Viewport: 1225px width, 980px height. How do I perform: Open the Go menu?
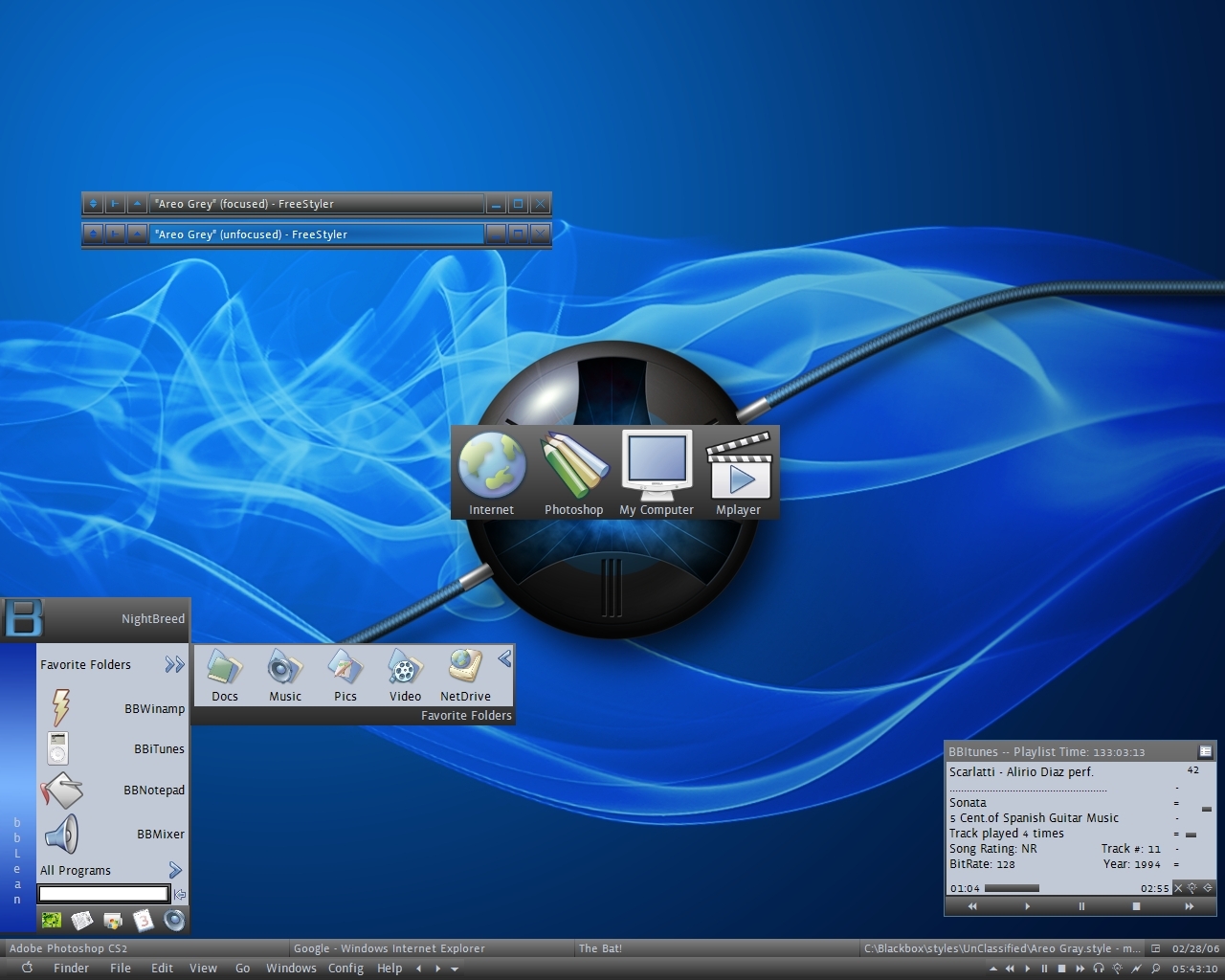coord(243,969)
